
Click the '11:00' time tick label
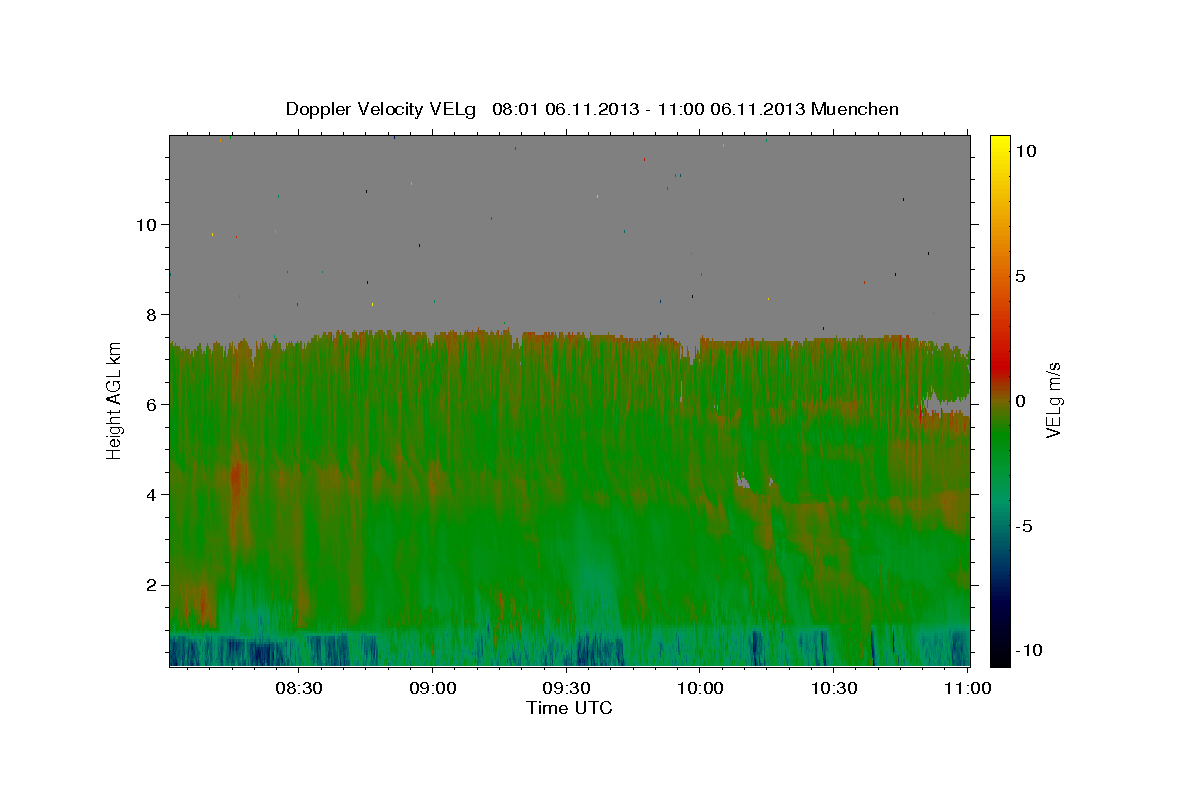tap(968, 688)
